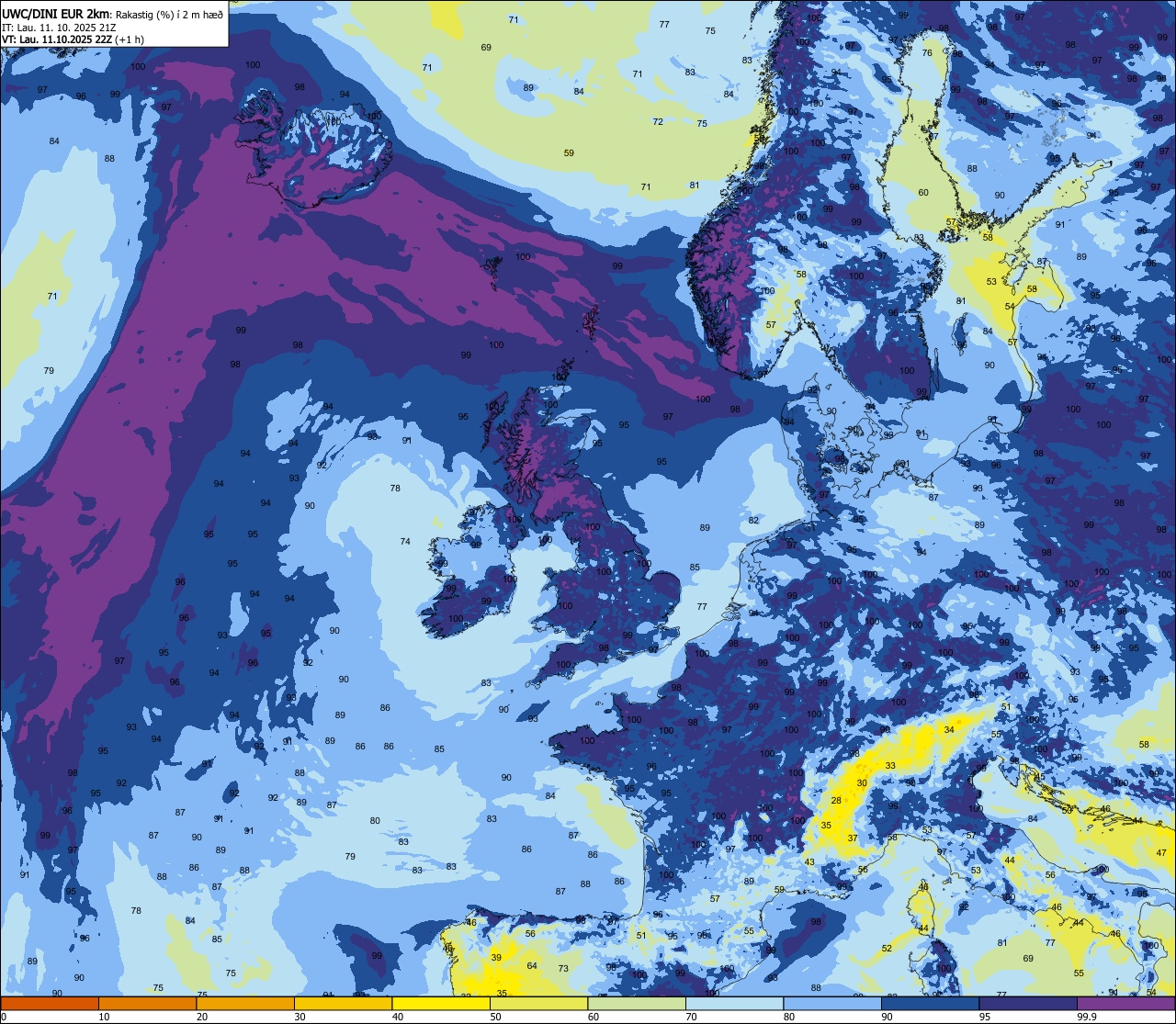The width and height of the screenshot is (1176, 1024).
Task: Click the "39" humidity value over Spain
Action: coord(496,957)
